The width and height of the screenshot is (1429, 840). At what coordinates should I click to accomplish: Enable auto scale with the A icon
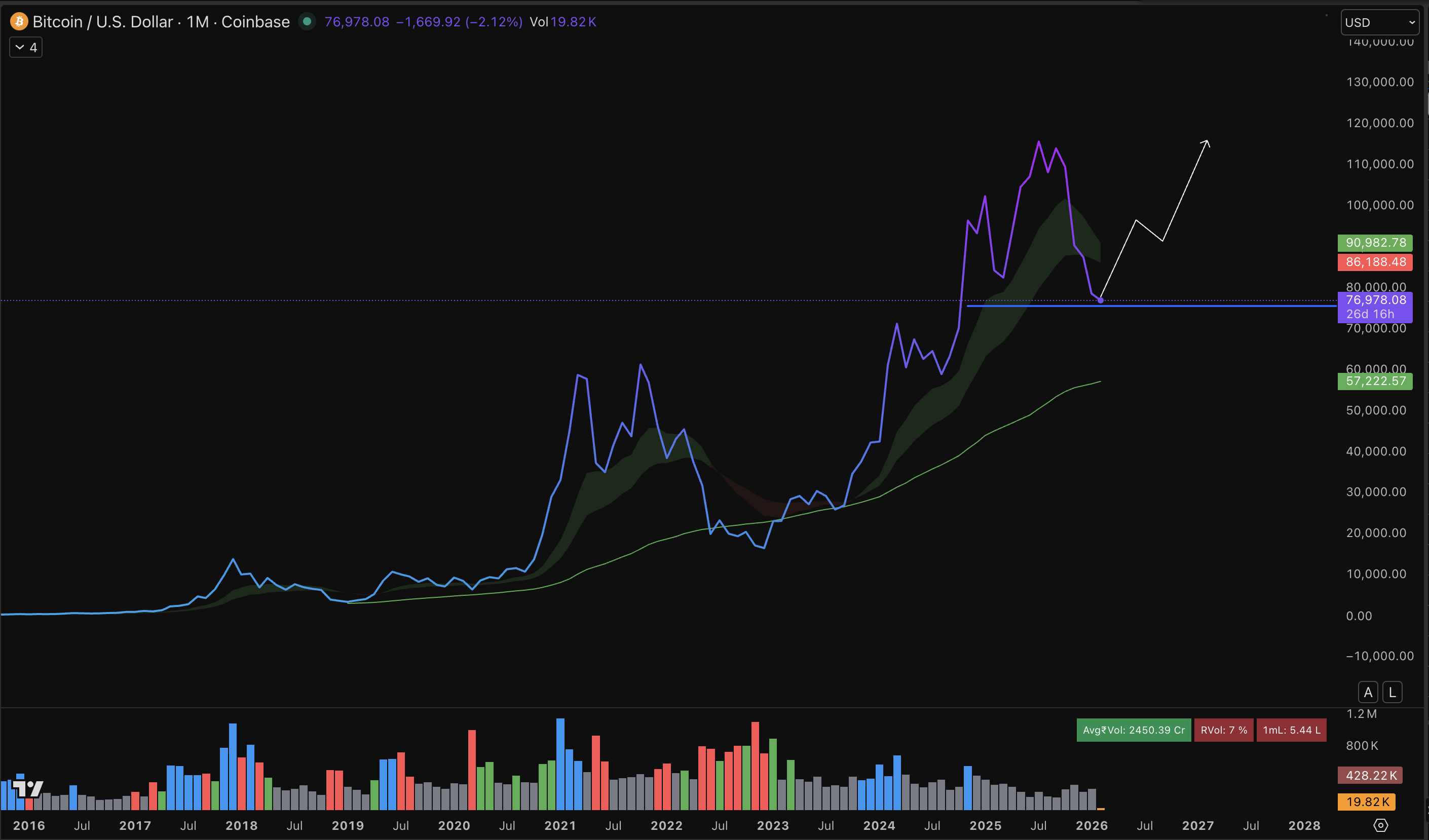(x=1368, y=692)
